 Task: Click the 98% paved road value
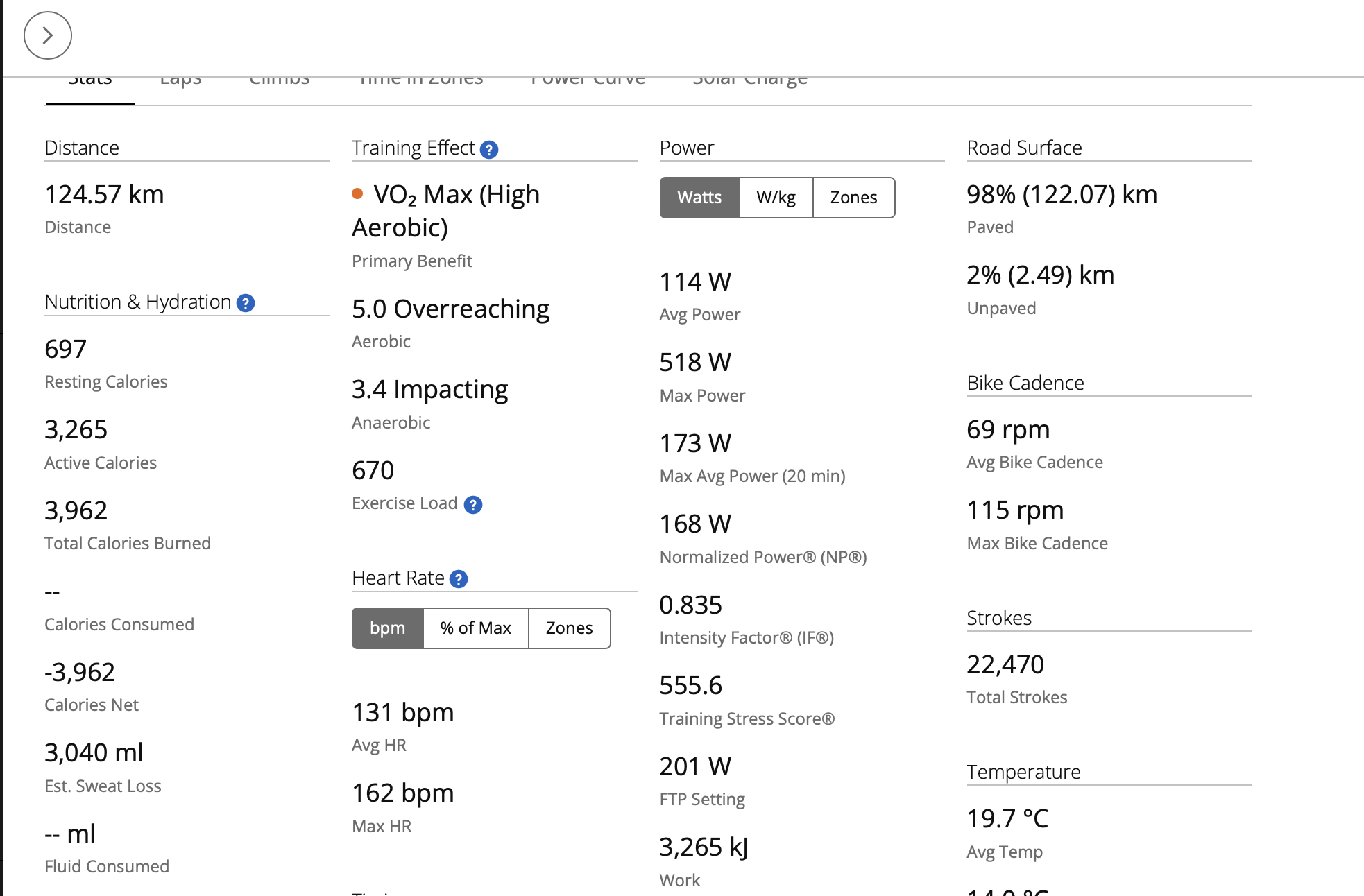point(1062,195)
